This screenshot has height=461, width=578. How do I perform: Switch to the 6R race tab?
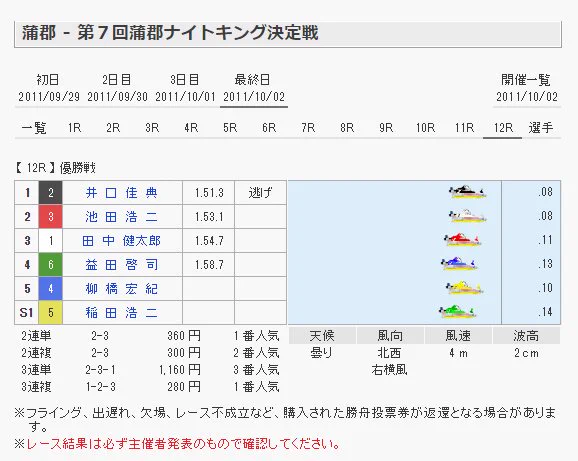click(x=269, y=128)
